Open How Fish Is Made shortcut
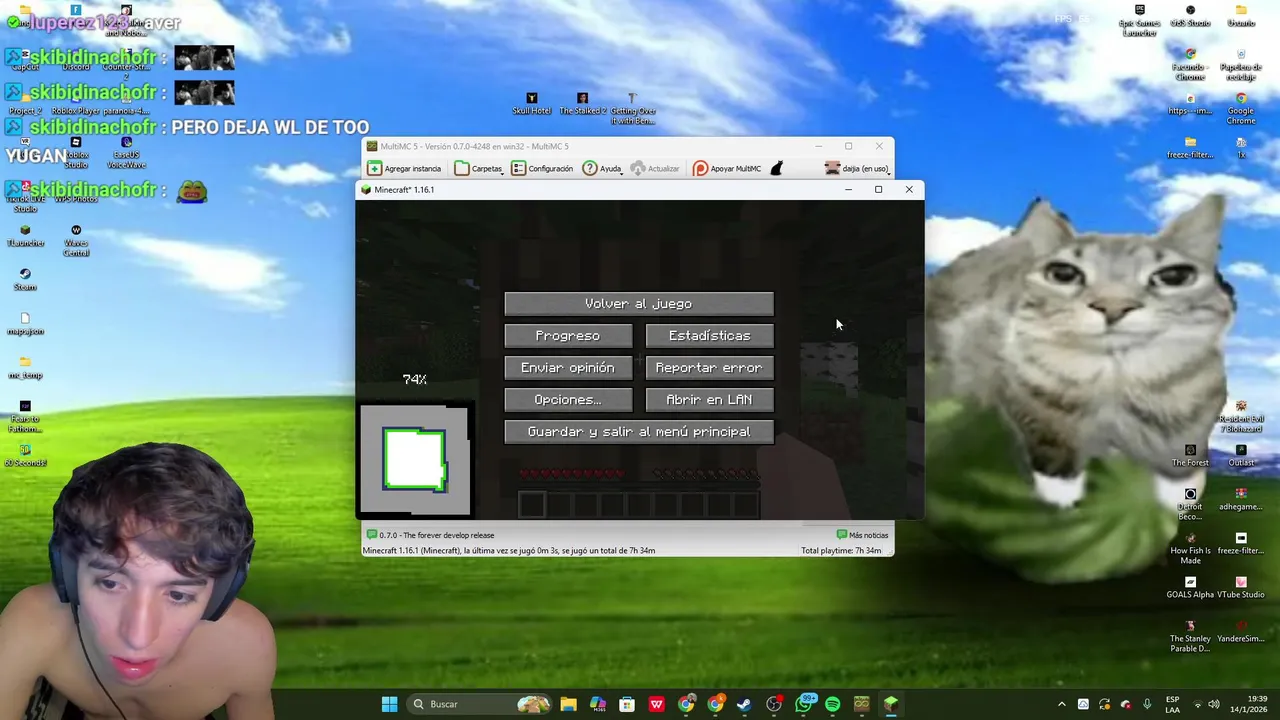The height and width of the screenshot is (720, 1280). click(1190, 548)
